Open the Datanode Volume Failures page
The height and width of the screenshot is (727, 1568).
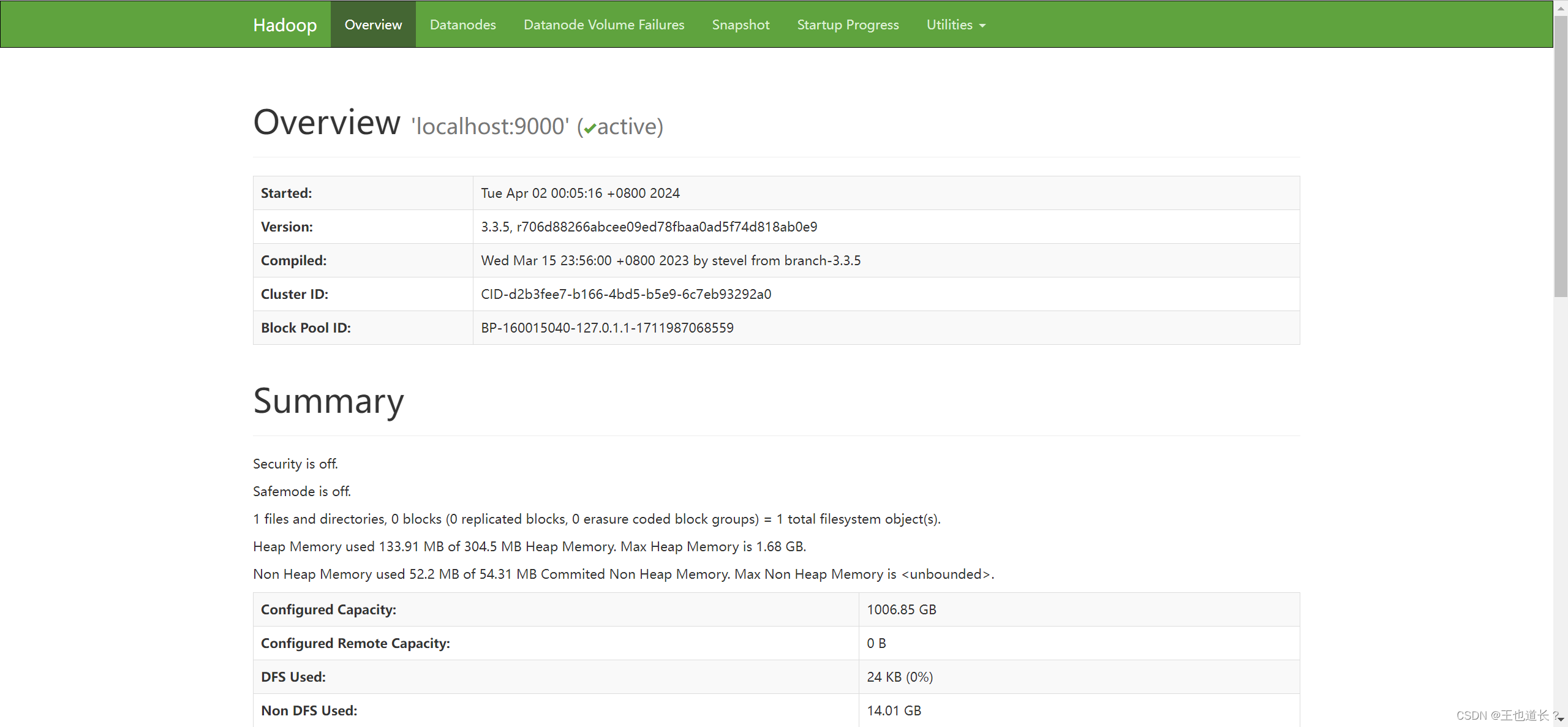(x=603, y=24)
